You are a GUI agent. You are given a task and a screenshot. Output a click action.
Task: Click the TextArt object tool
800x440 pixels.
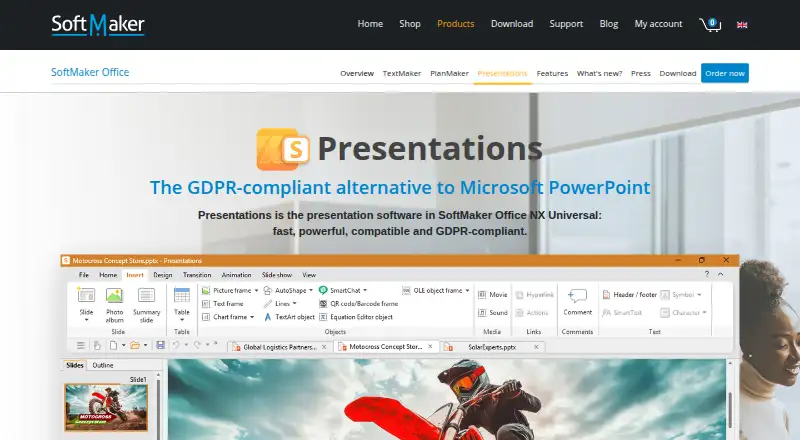click(x=289, y=317)
